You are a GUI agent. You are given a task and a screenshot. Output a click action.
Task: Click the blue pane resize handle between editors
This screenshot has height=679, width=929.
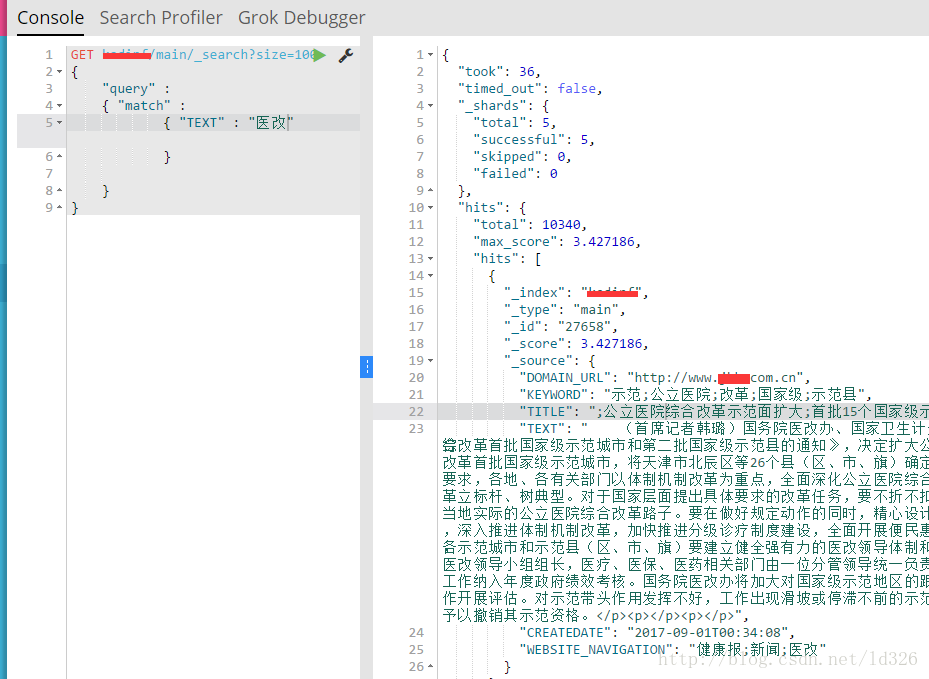[x=366, y=367]
